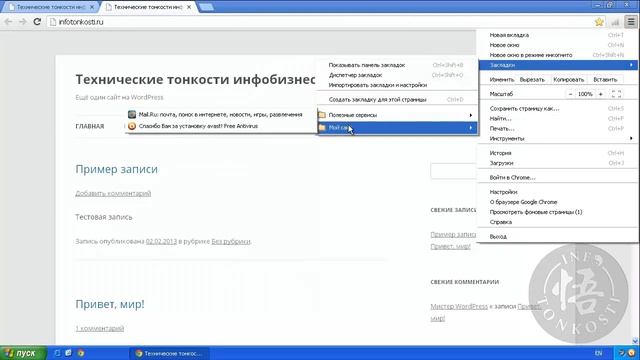
Task: Close the second browser tab
Action: (x=189, y=7)
